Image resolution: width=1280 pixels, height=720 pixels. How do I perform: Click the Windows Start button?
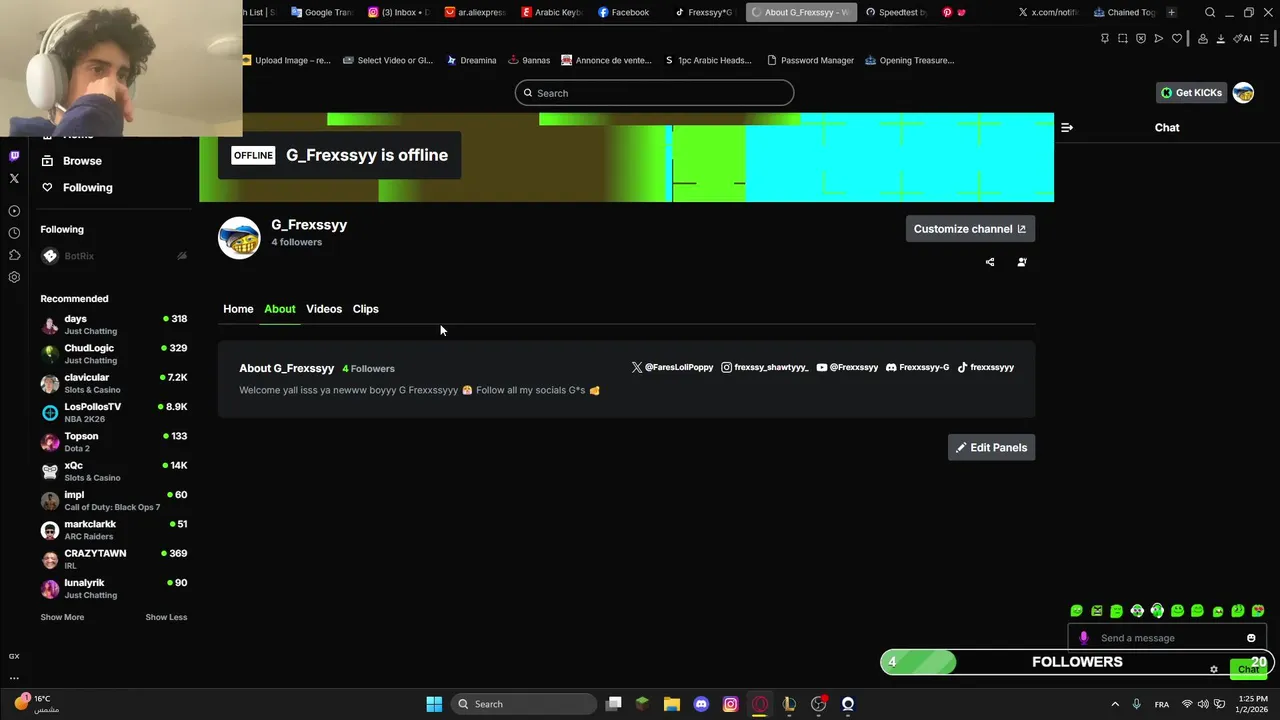point(434,704)
